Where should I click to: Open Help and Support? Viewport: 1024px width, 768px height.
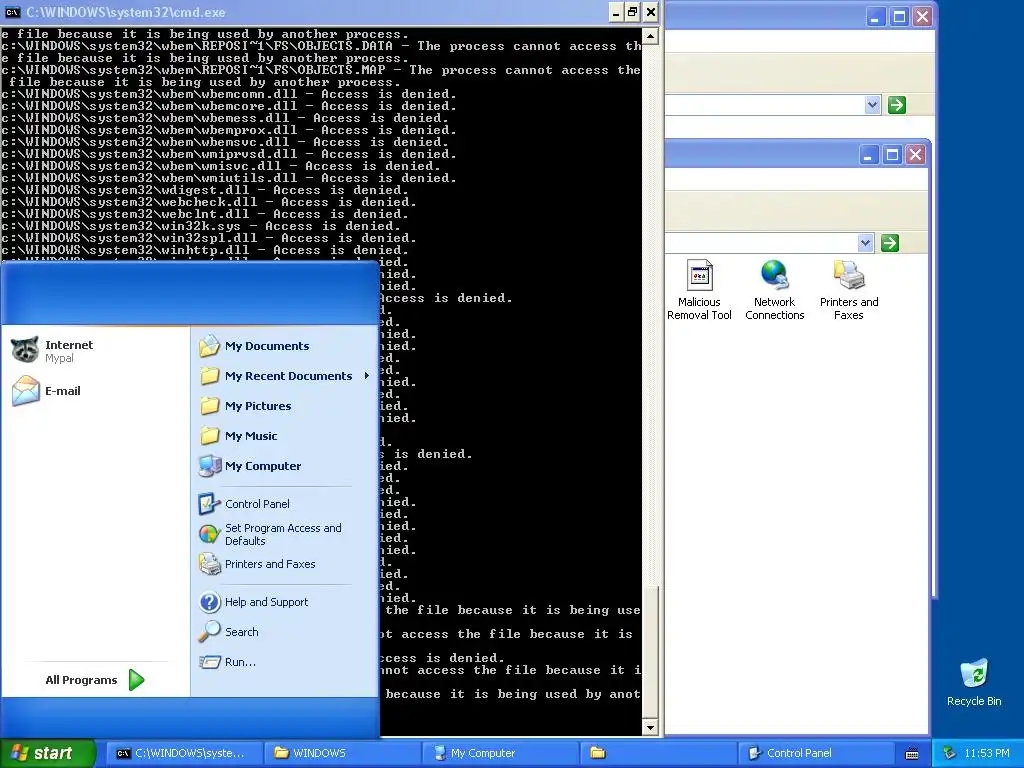tap(284, 602)
